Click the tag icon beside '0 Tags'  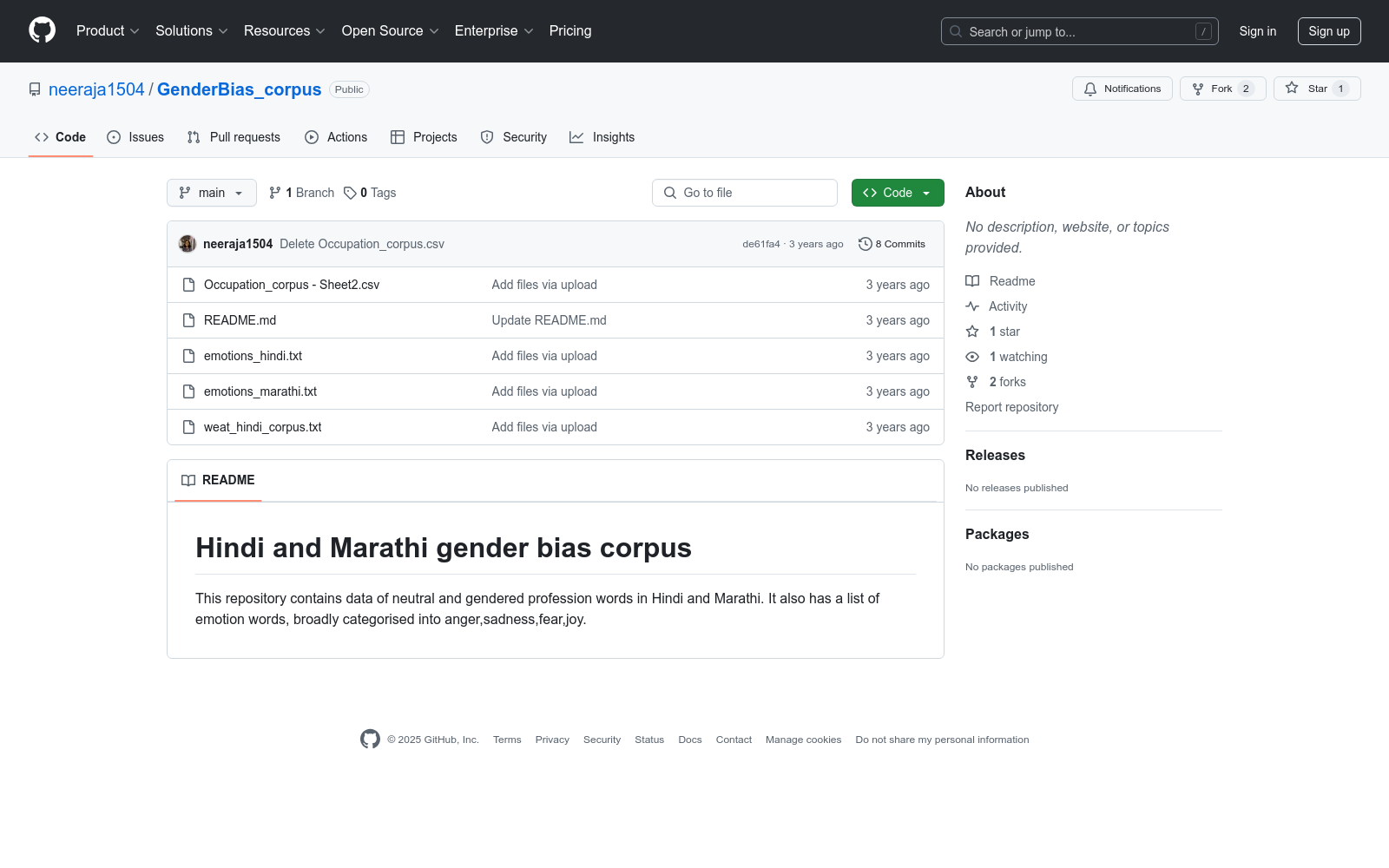(x=350, y=193)
